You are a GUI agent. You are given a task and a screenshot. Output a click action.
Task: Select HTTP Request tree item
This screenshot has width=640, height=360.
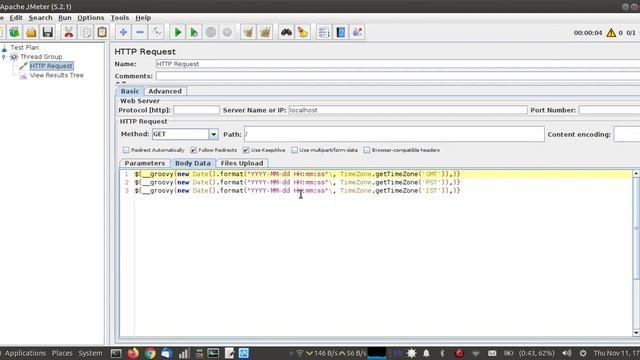51,66
